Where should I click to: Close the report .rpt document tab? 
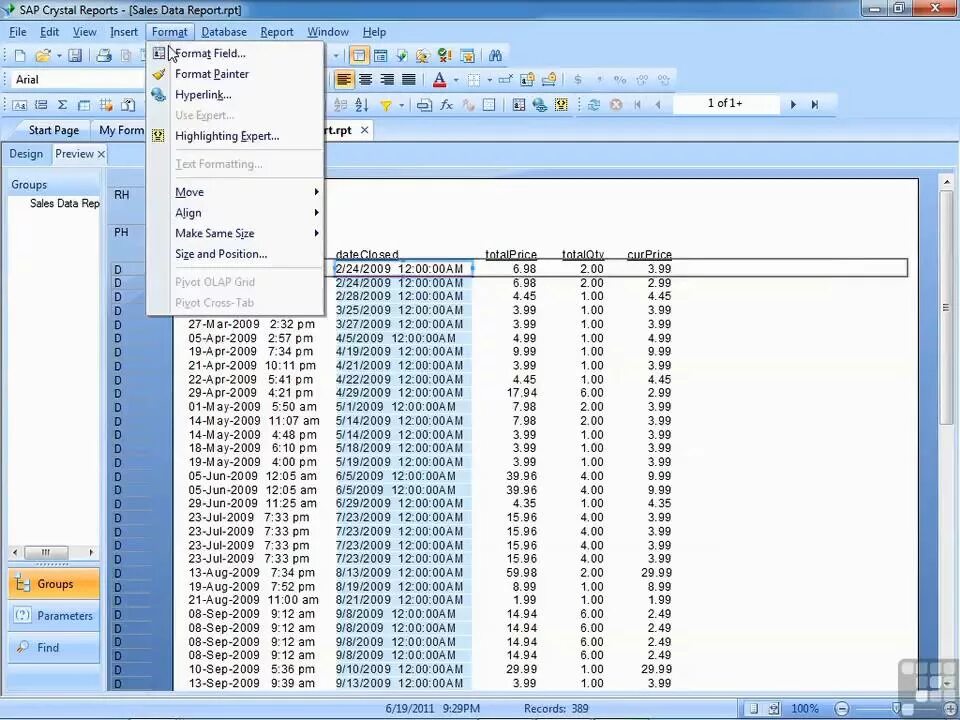[x=364, y=130]
